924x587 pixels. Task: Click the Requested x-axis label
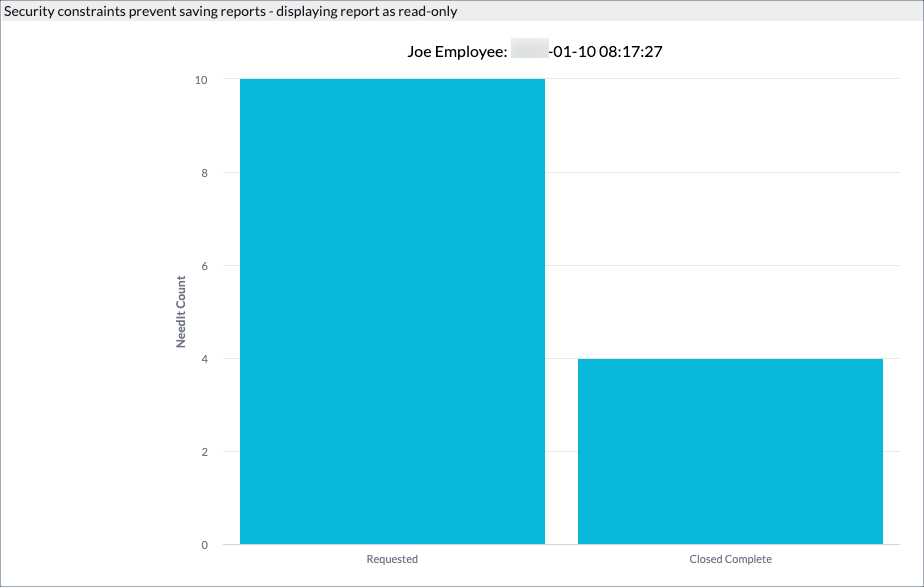391,559
